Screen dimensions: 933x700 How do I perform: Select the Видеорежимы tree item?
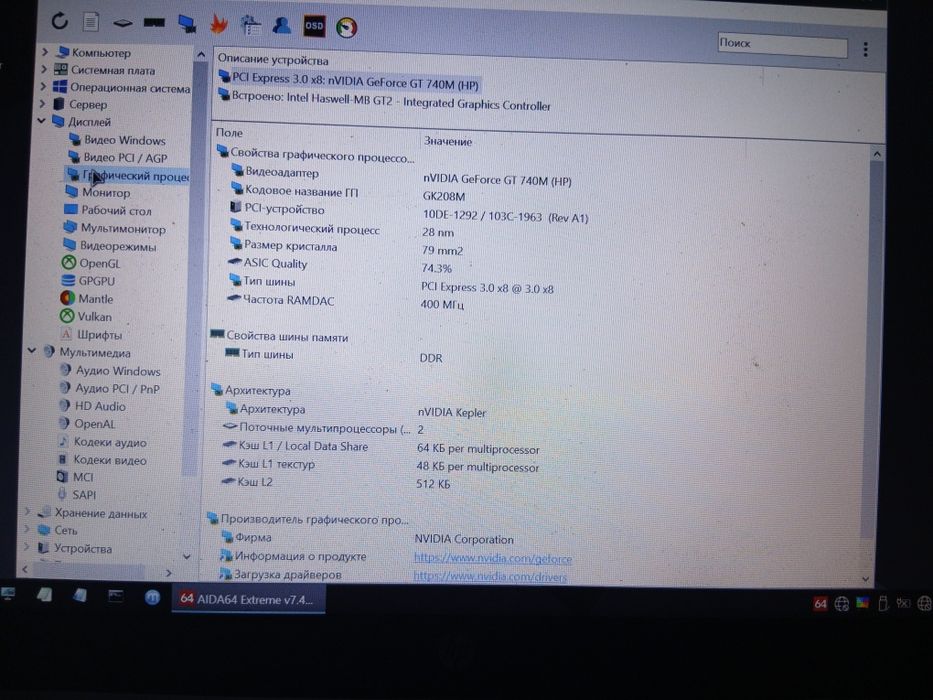coord(109,246)
